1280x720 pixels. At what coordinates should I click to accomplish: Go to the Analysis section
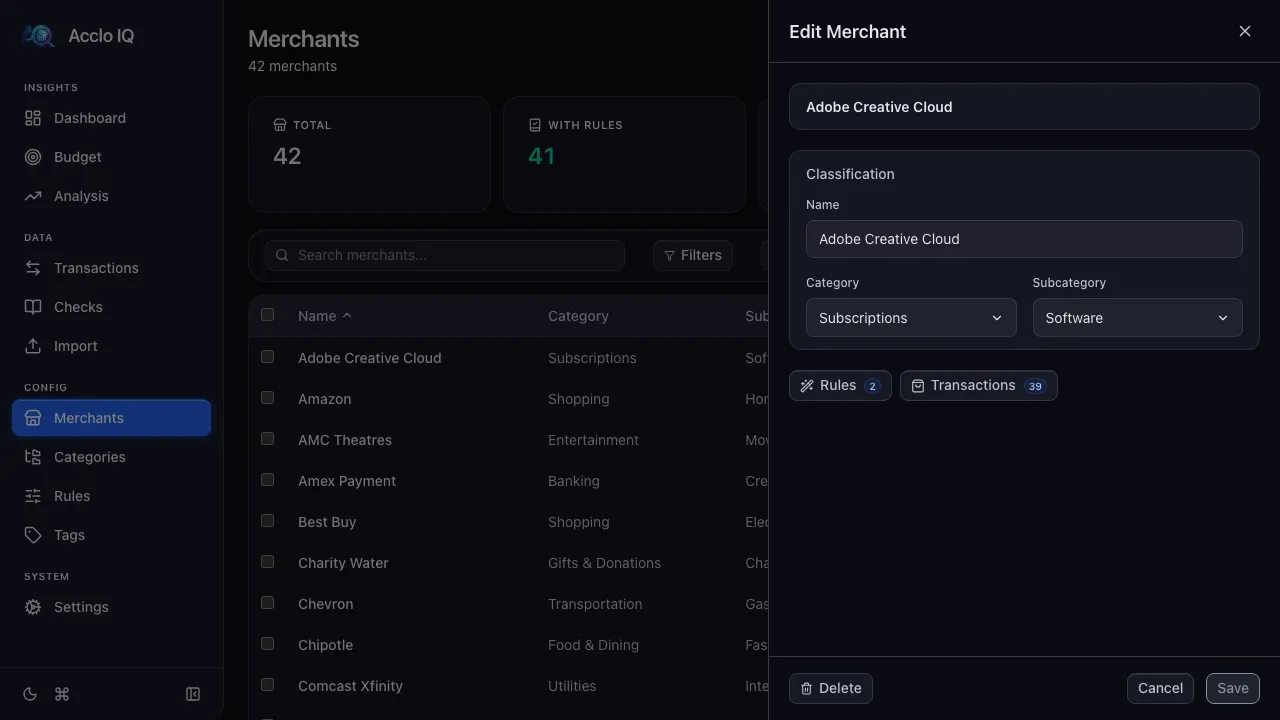click(x=111, y=196)
